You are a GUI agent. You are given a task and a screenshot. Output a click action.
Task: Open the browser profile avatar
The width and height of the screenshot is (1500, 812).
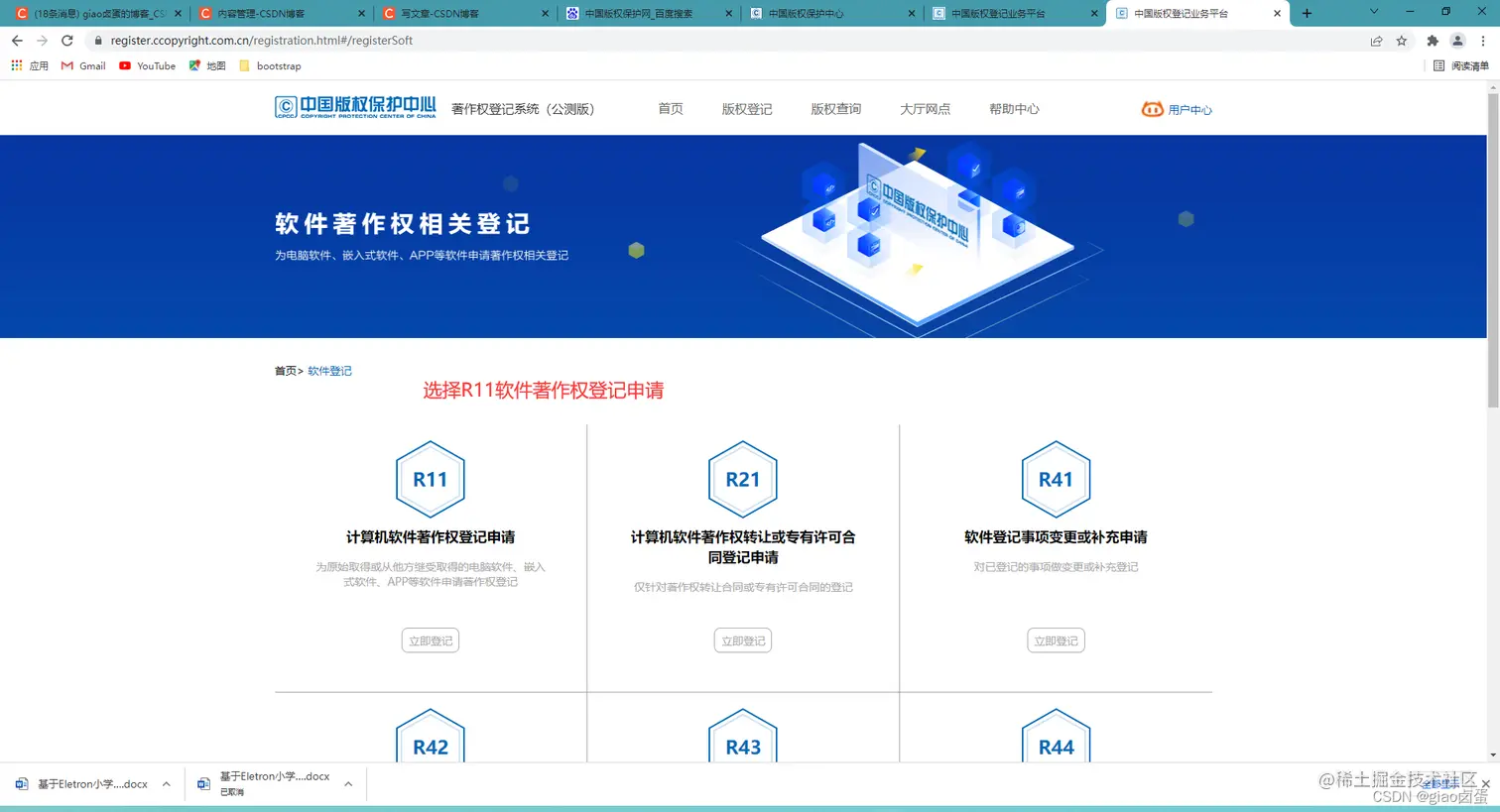point(1456,42)
